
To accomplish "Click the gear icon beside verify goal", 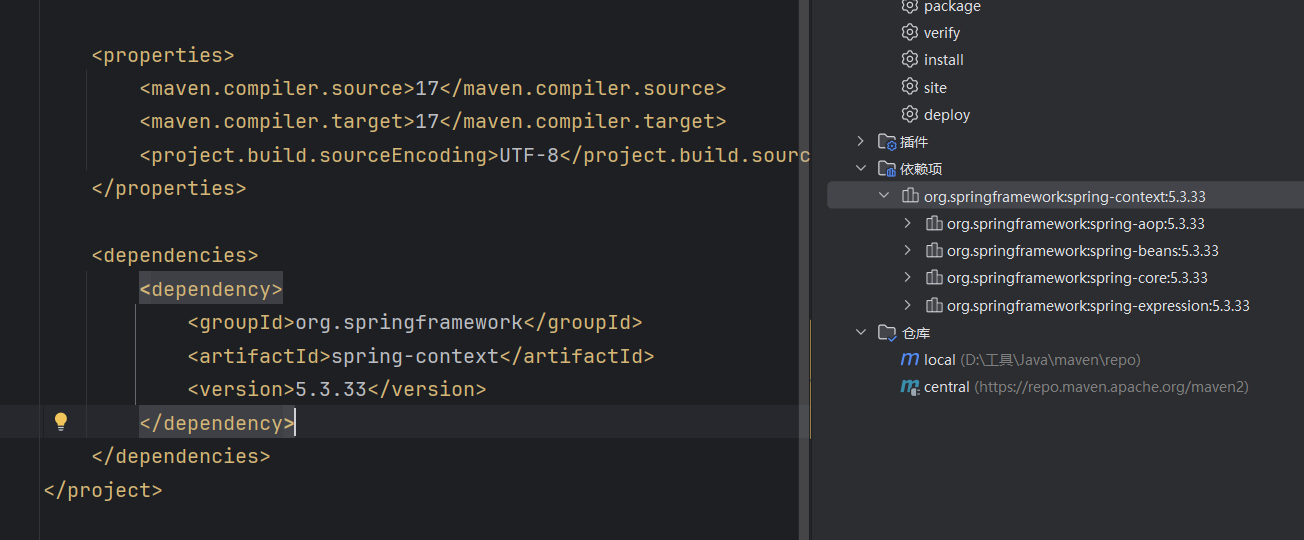I will coord(909,32).
